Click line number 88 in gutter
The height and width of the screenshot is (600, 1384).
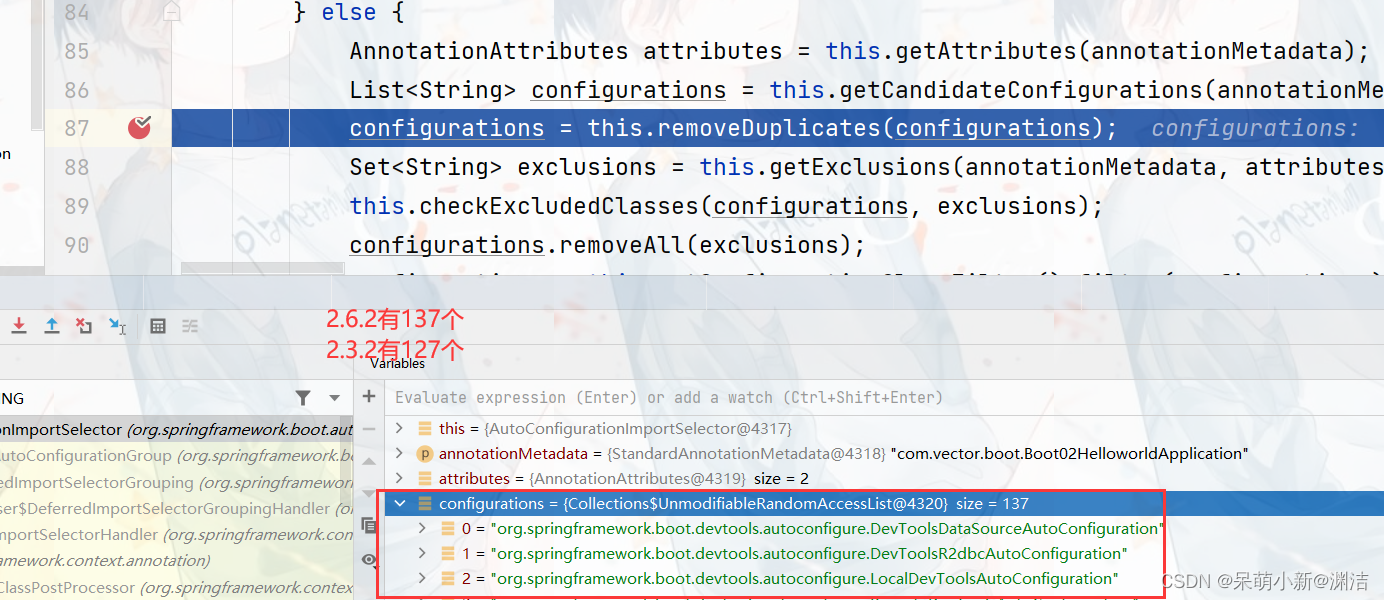(x=77, y=167)
